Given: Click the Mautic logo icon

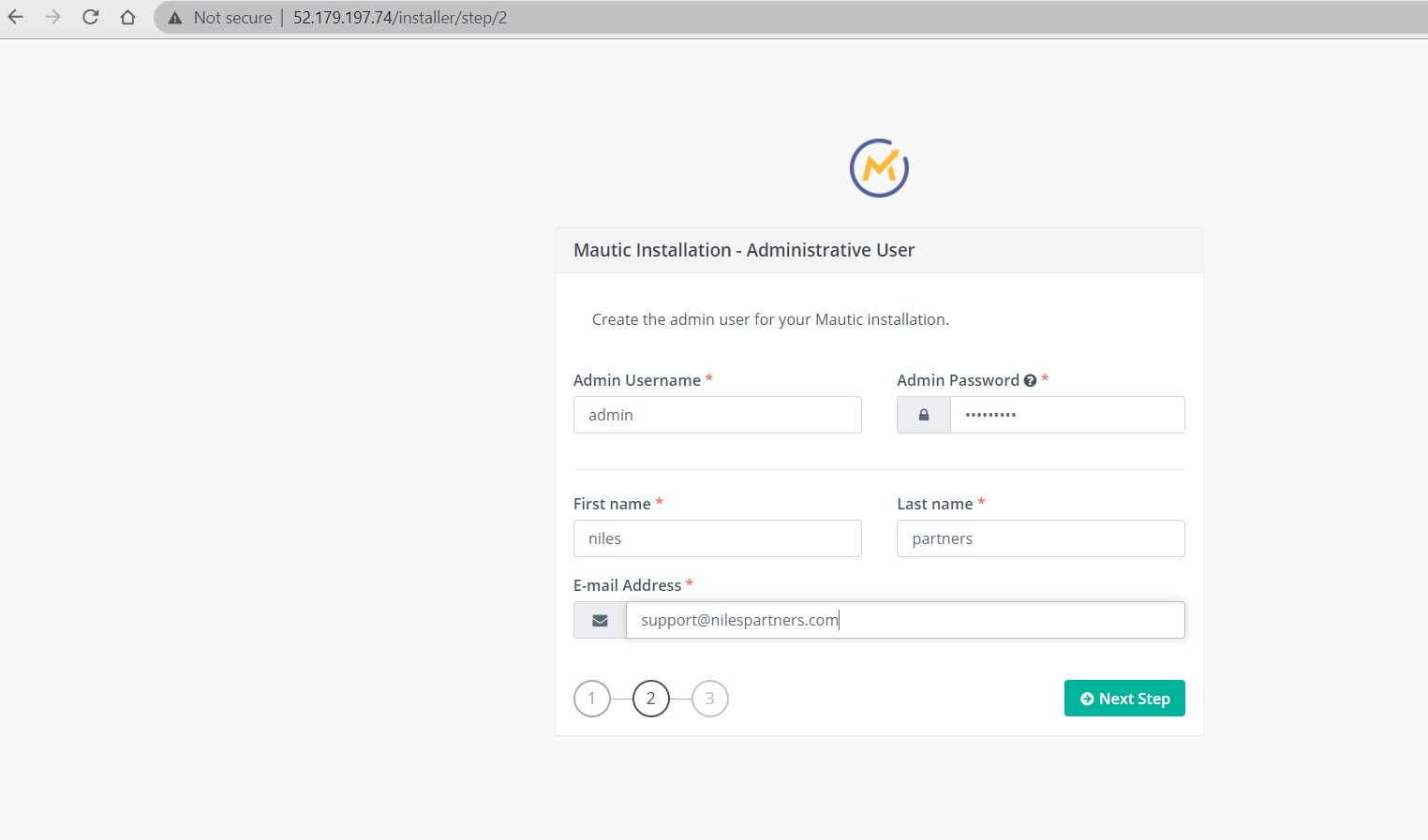Looking at the screenshot, I should [879, 169].
